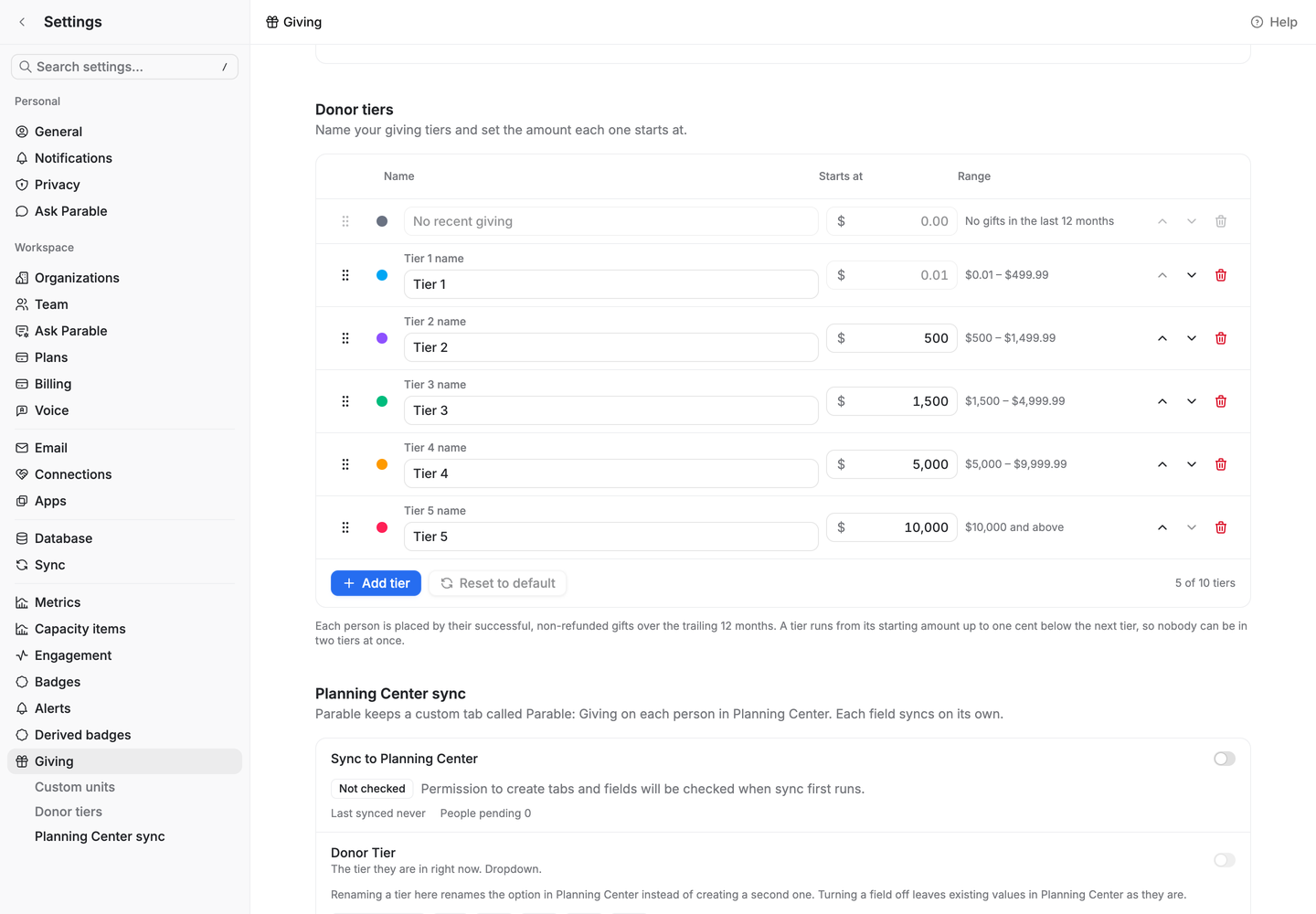Open Custom units sub-section
This screenshot has width=1316, height=914.
(75, 787)
